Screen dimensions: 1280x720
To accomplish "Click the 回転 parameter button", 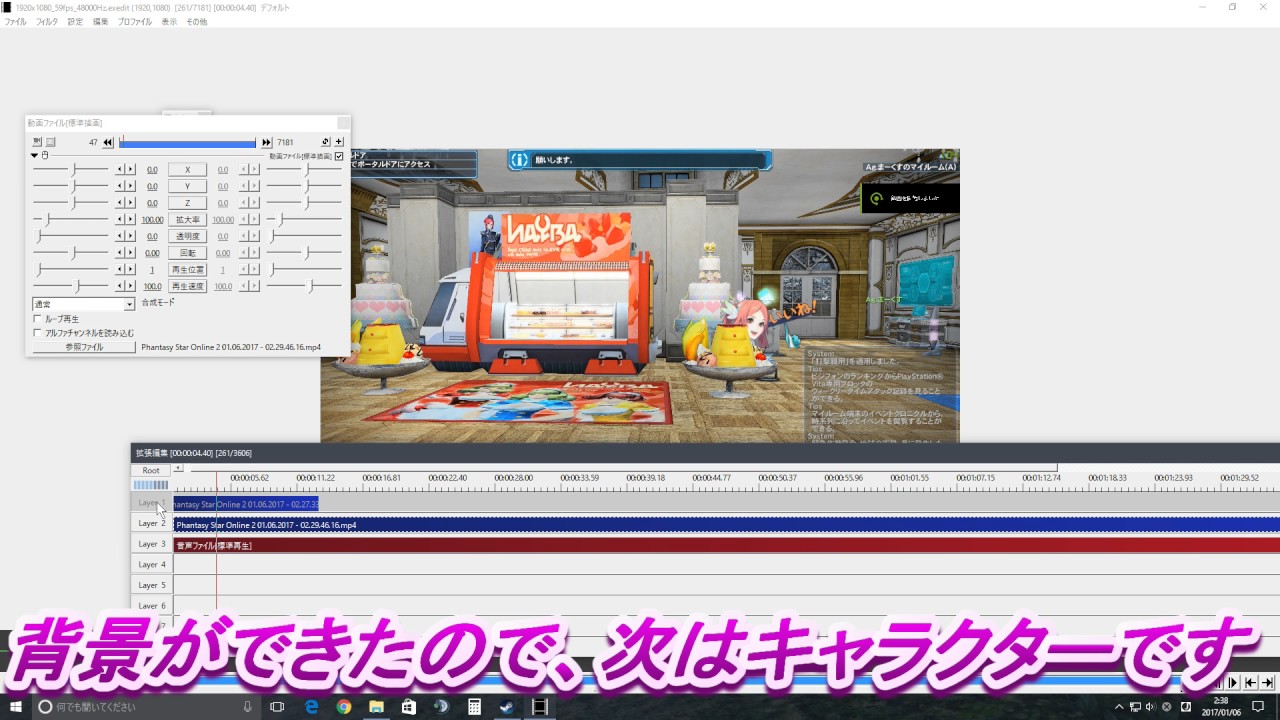I will tap(187, 253).
